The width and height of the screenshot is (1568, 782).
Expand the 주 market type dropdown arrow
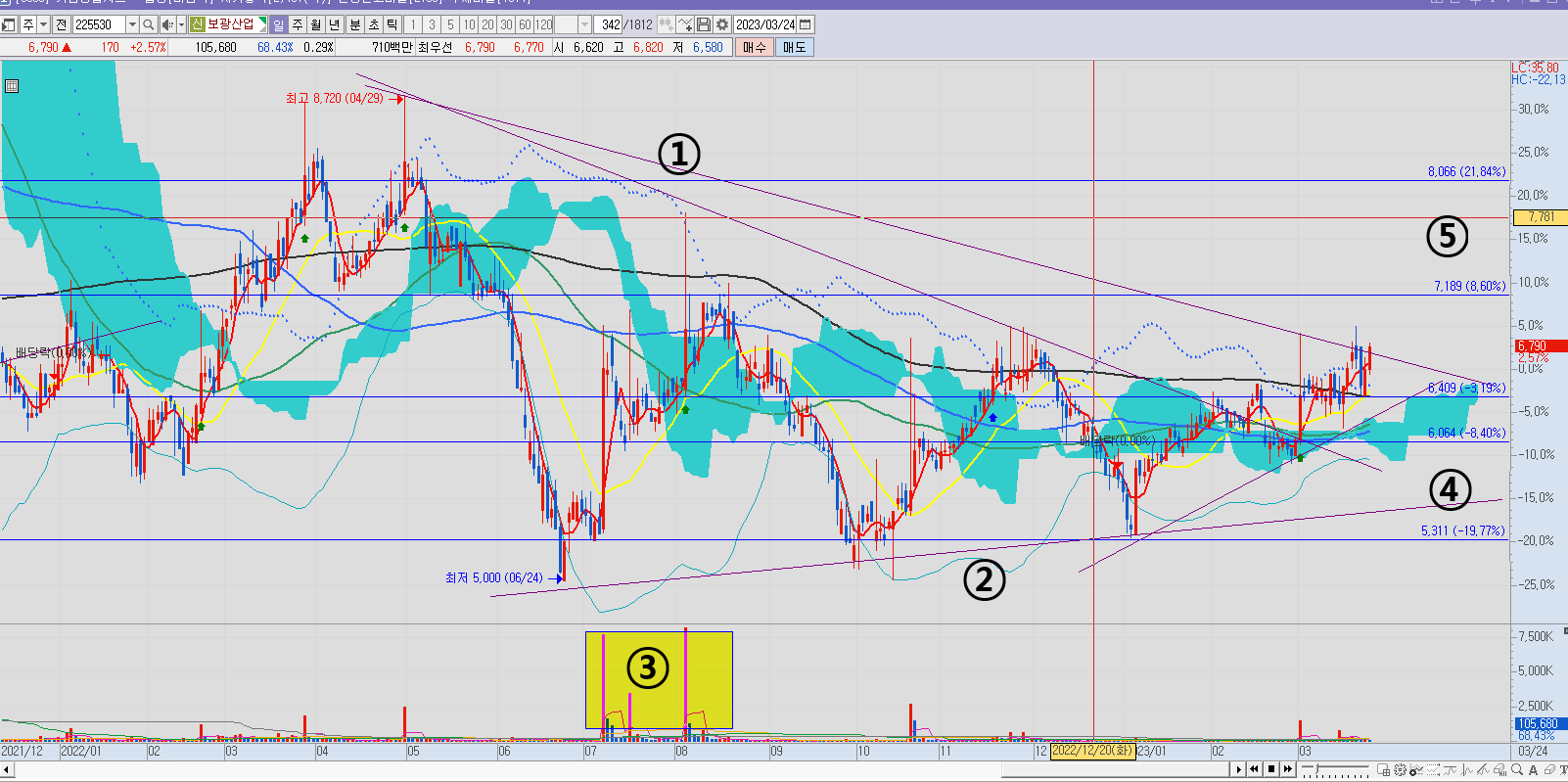pos(44,24)
